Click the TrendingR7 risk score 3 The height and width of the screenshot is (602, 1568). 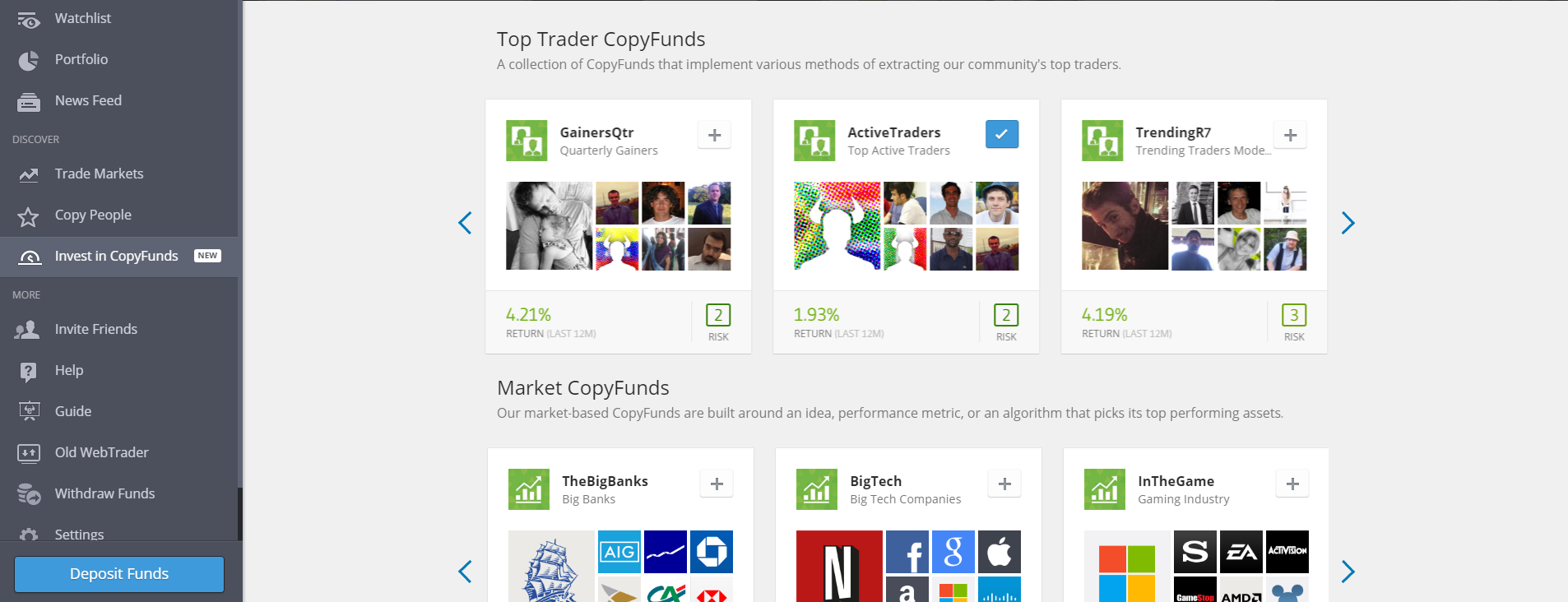point(1294,315)
